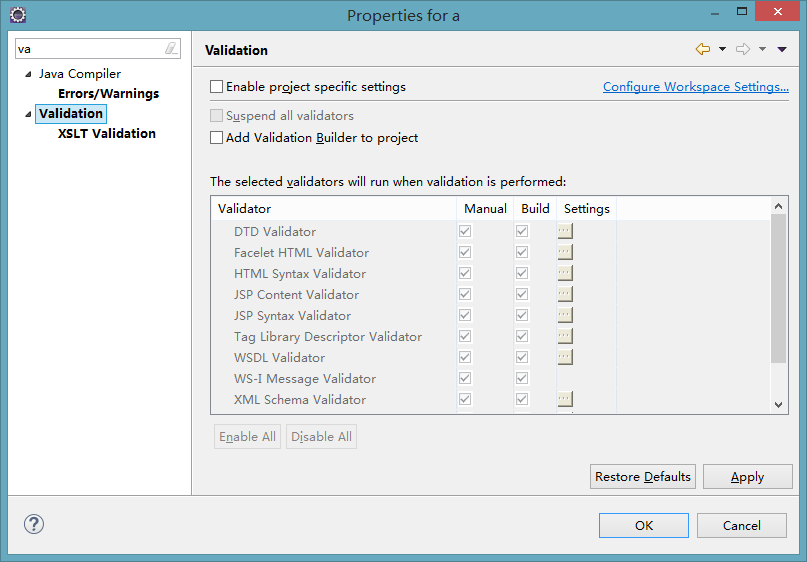Open settings for WSDL Validator
The image size is (807, 562).
pyautogui.click(x=565, y=357)
